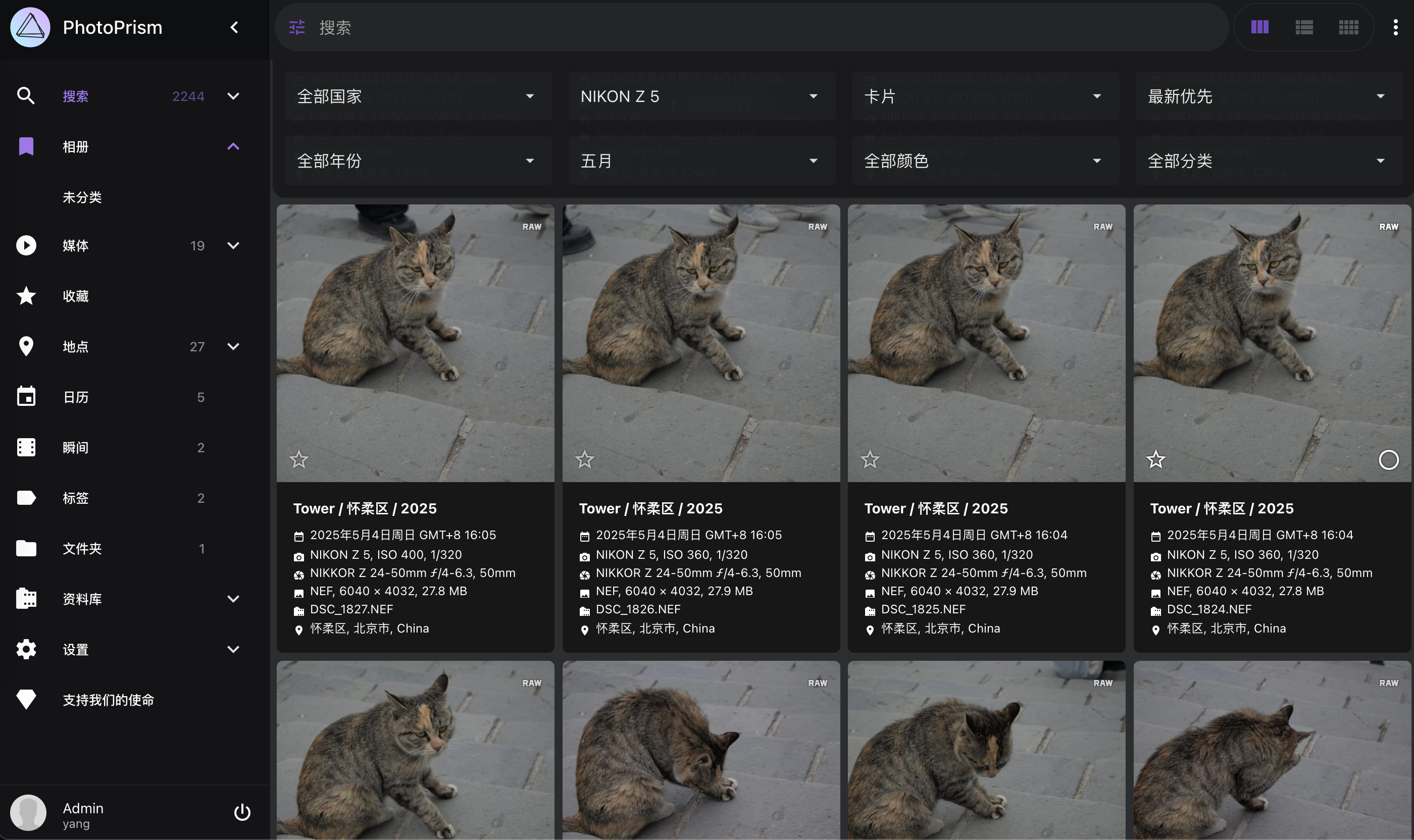This screenshot has width=1414, height=840.
Task: Open the 标签 labels menu item
Action: tap(76, 498)
